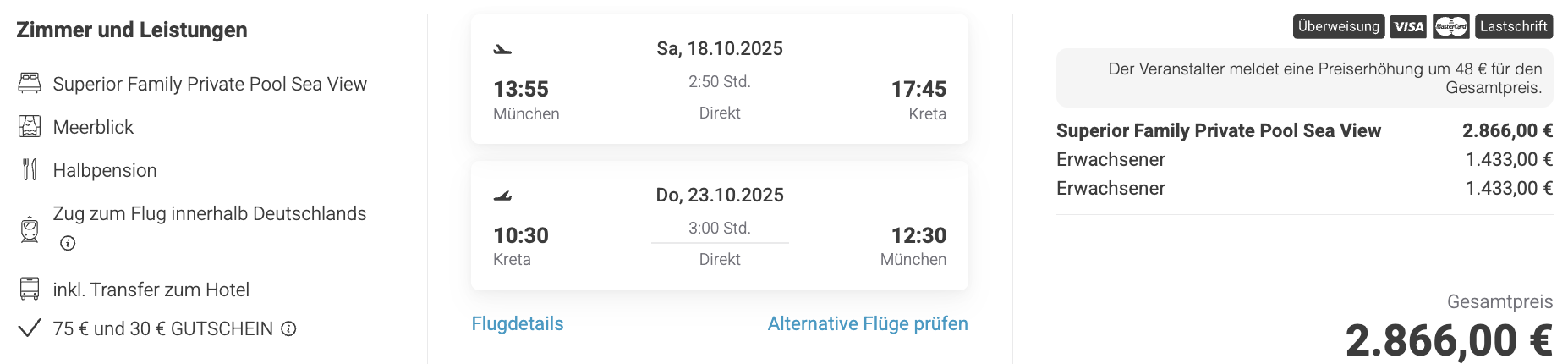
Task: Open info icon beside GUTSCHEIN text
Action: coord(288,328)
